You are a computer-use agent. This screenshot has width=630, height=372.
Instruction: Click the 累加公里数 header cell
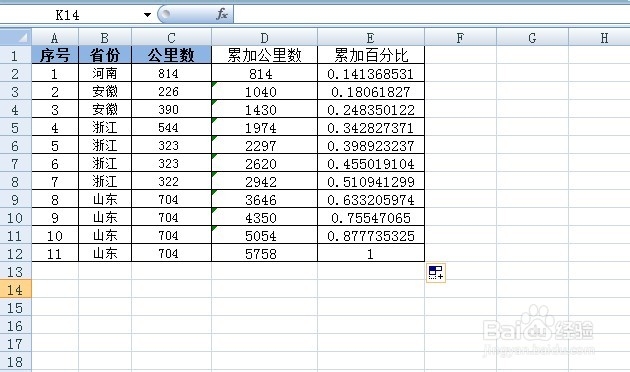264,55
